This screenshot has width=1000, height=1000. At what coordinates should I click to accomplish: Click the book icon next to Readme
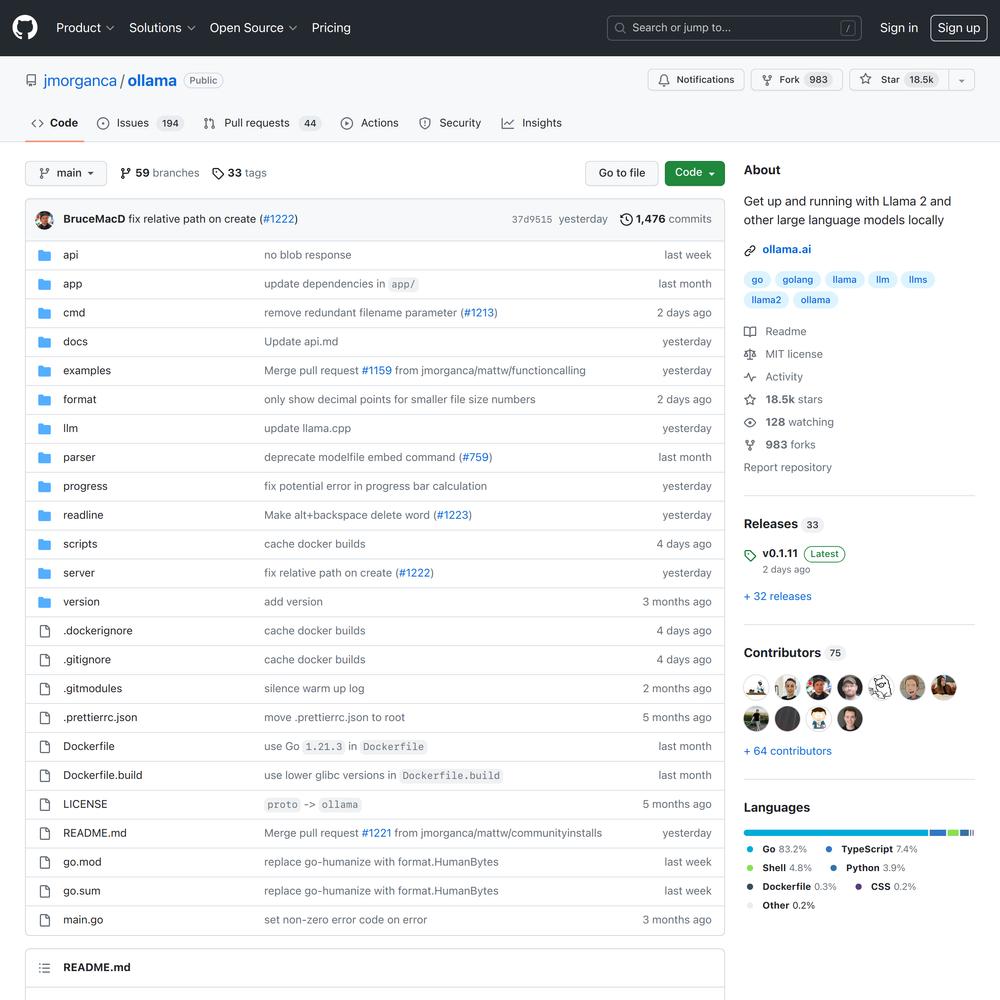[x=750, y=332]
